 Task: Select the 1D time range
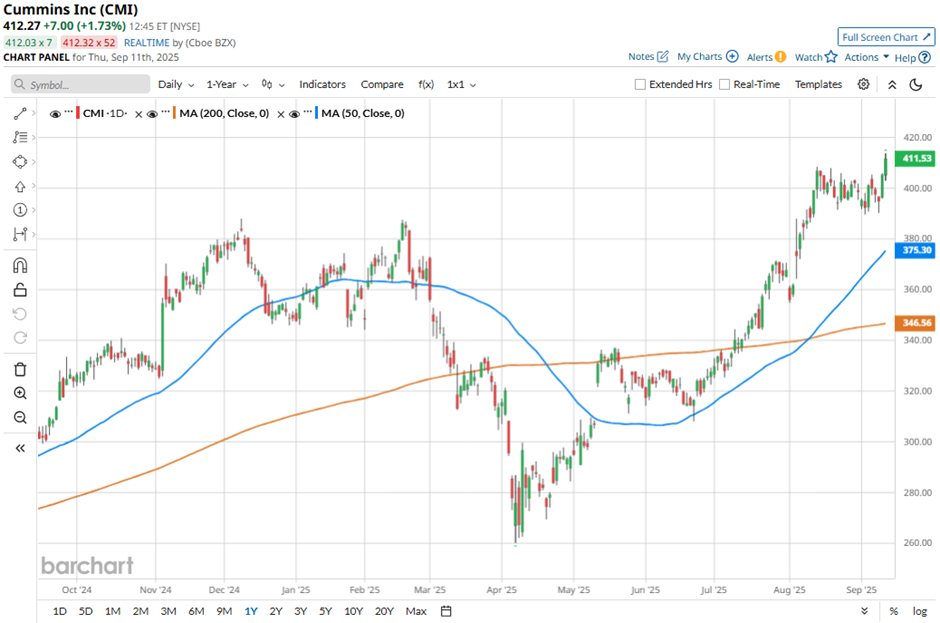point(59,611)
